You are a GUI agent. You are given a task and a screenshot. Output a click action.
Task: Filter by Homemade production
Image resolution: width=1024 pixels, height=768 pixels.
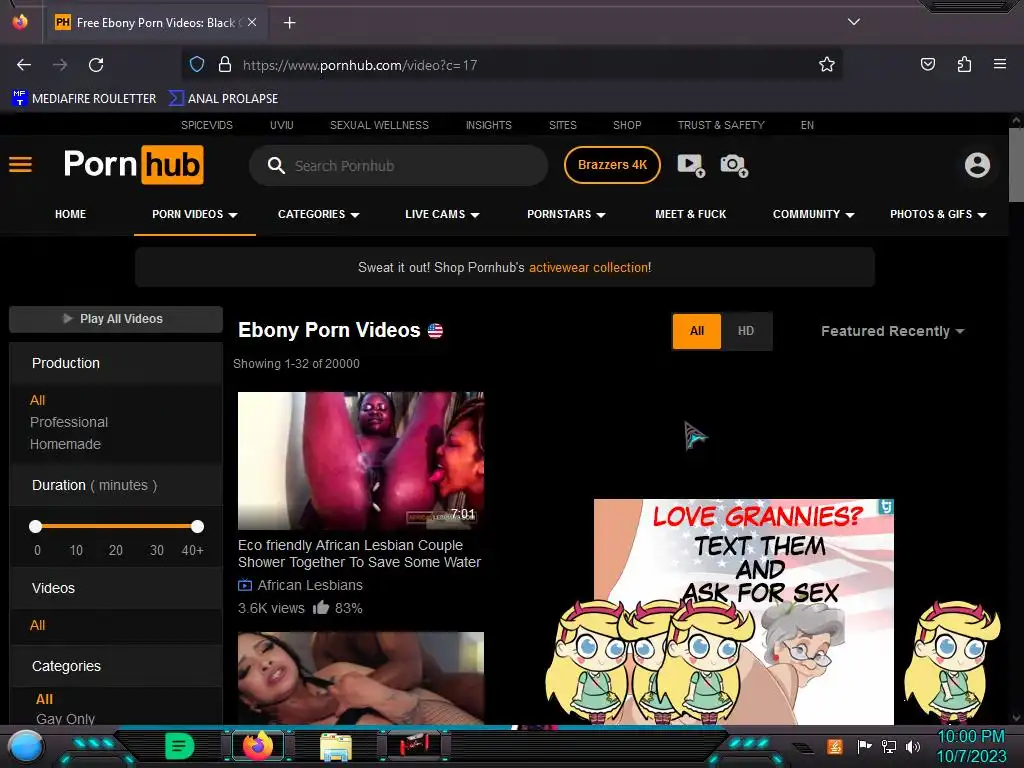pos(65,444)
